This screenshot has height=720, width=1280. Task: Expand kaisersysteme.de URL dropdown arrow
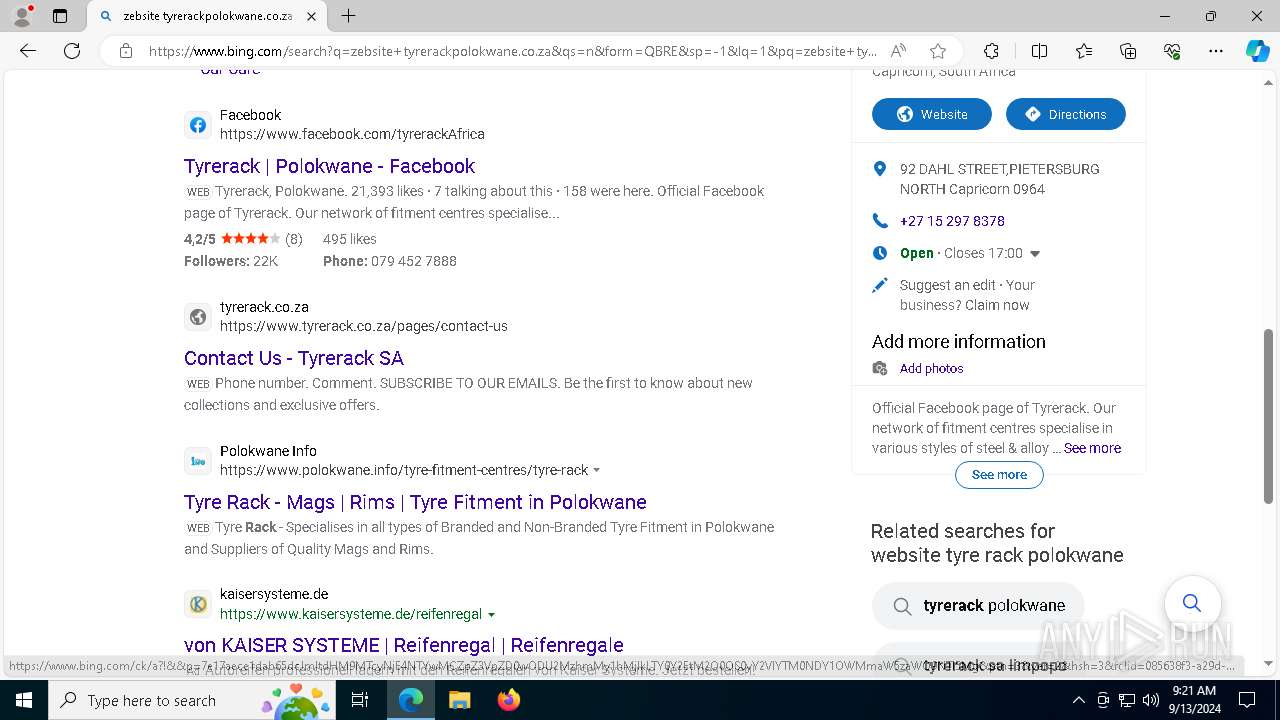491,614
